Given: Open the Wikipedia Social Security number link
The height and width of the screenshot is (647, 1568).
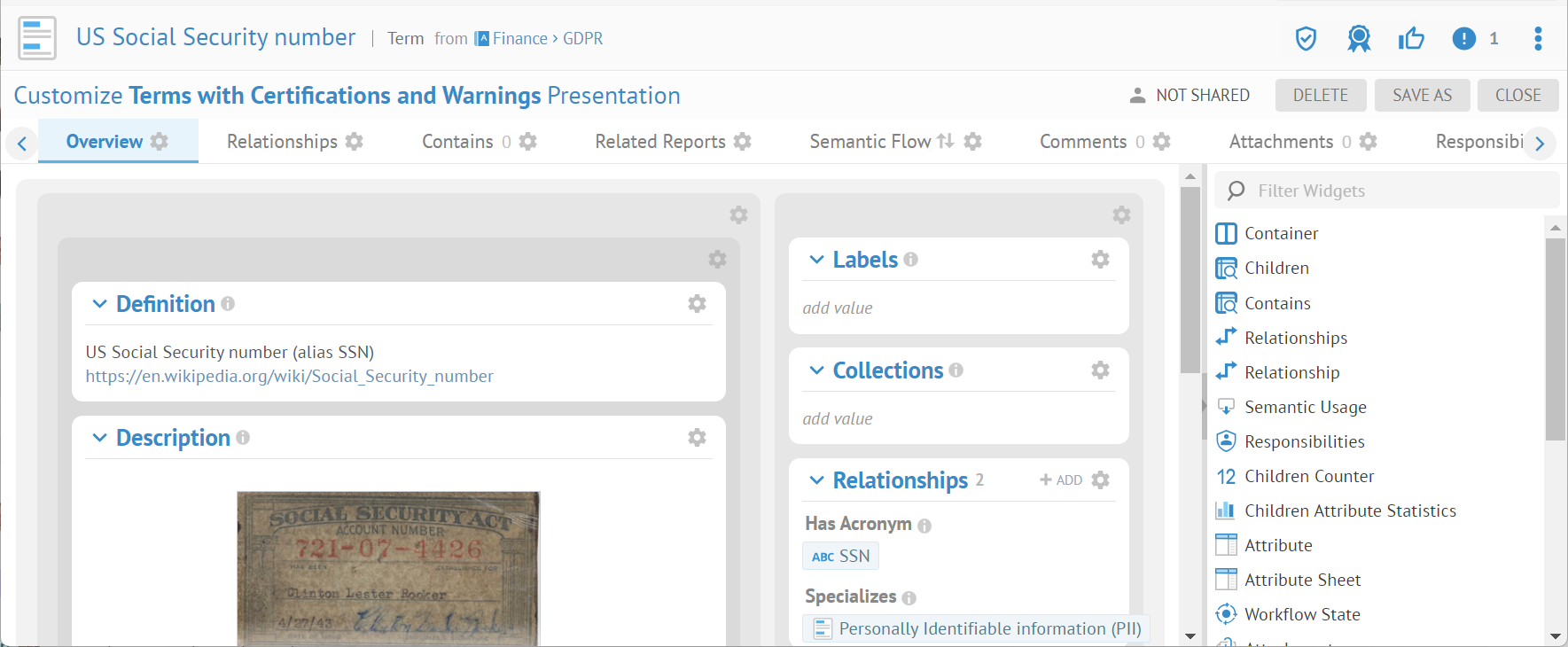Looking at the screenshot, I should (289, 377).
